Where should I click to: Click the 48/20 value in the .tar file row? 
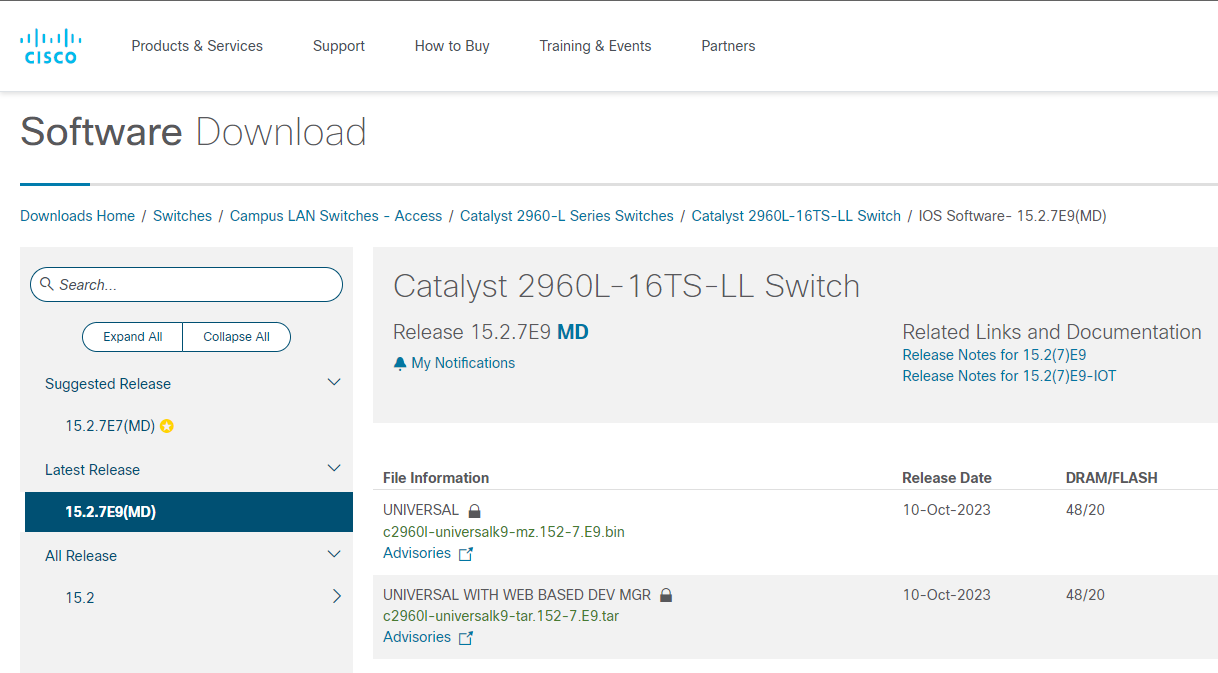pyautogui.click(x=1085, y=595)
